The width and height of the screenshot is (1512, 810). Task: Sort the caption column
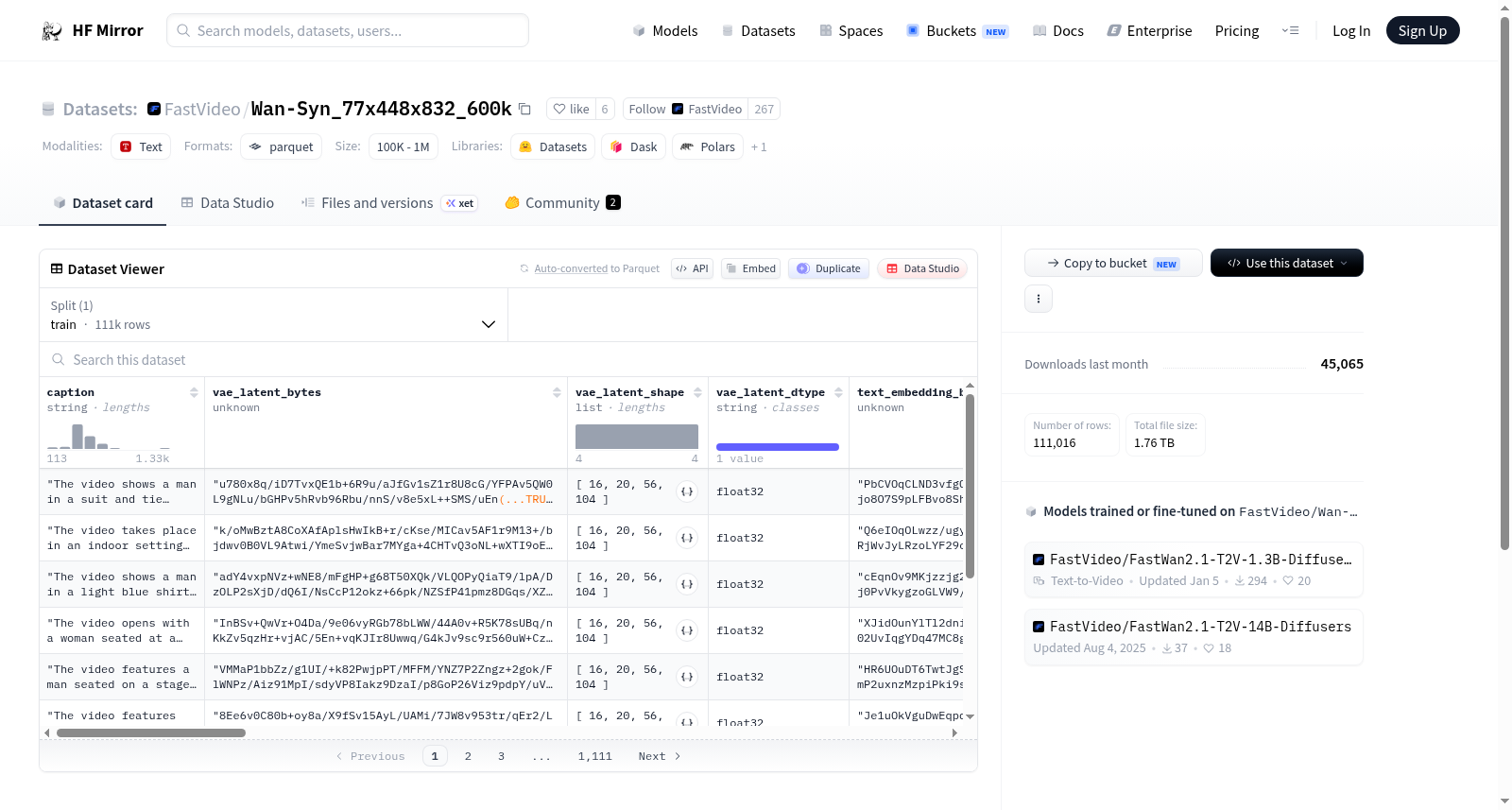194,392
